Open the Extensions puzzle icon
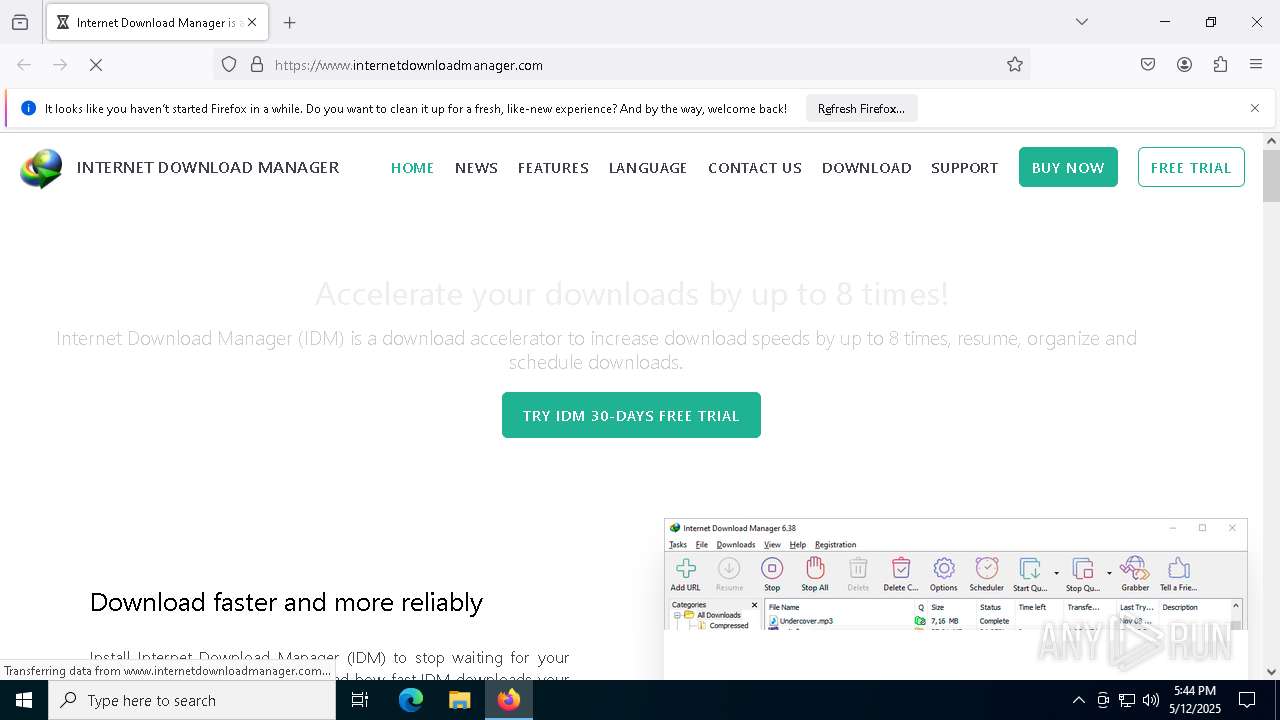 (1220, 65)
